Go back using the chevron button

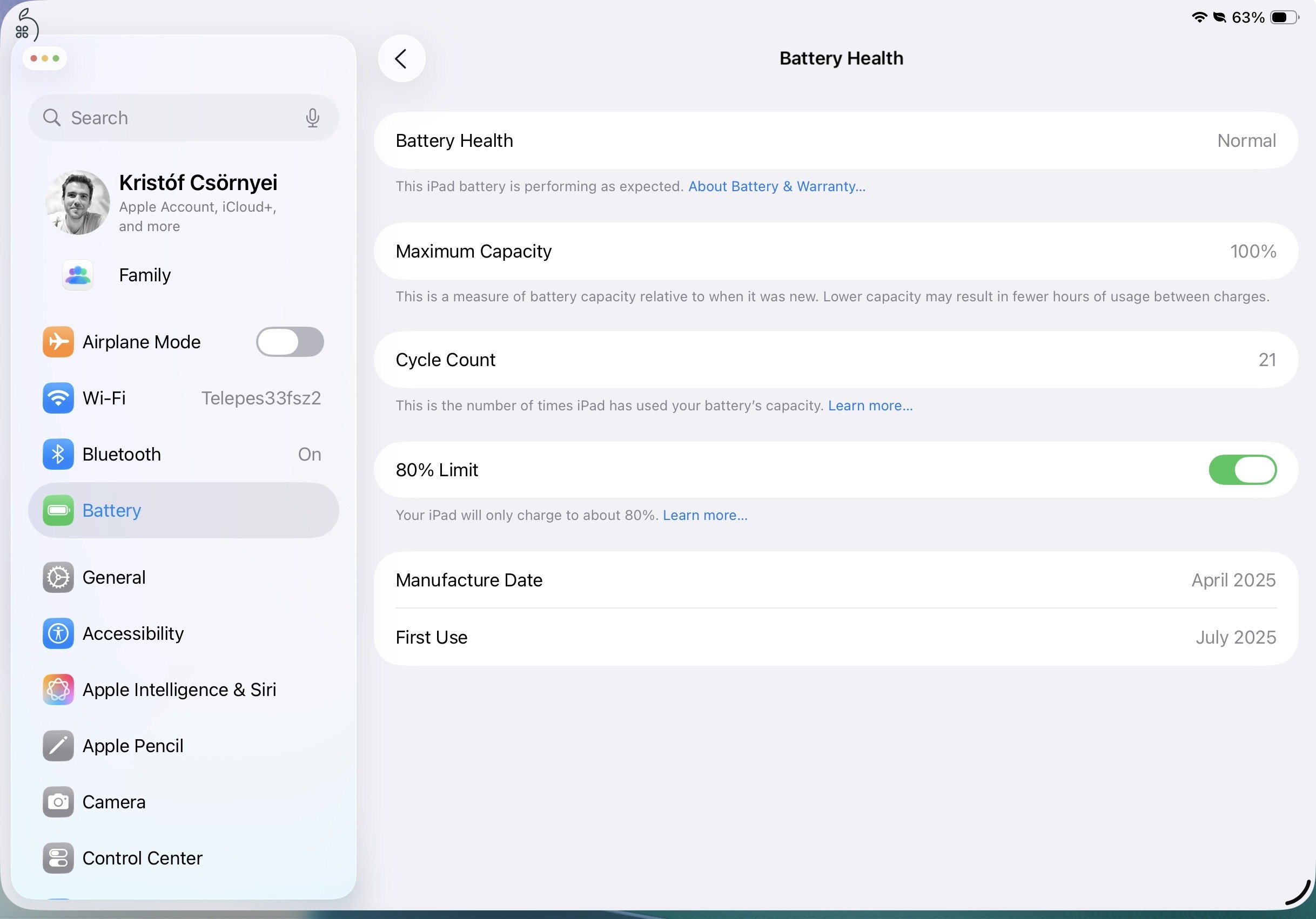click(x=401, y=58)
